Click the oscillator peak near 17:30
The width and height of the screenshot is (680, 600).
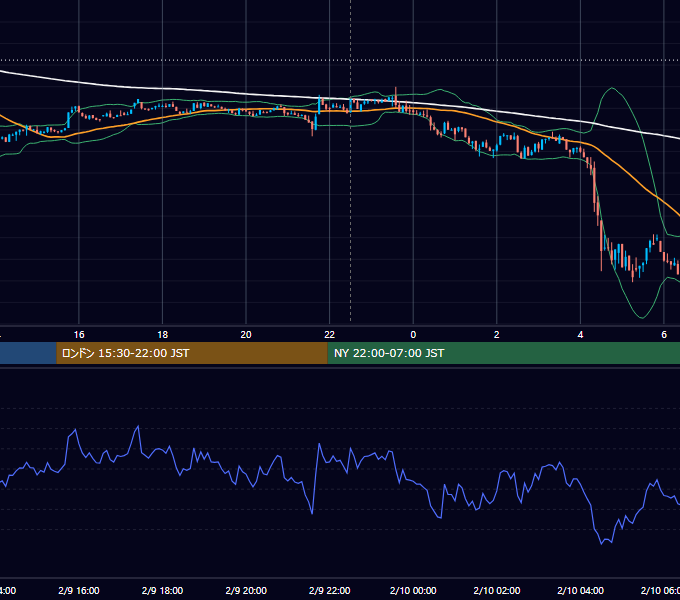click(138, 427)
